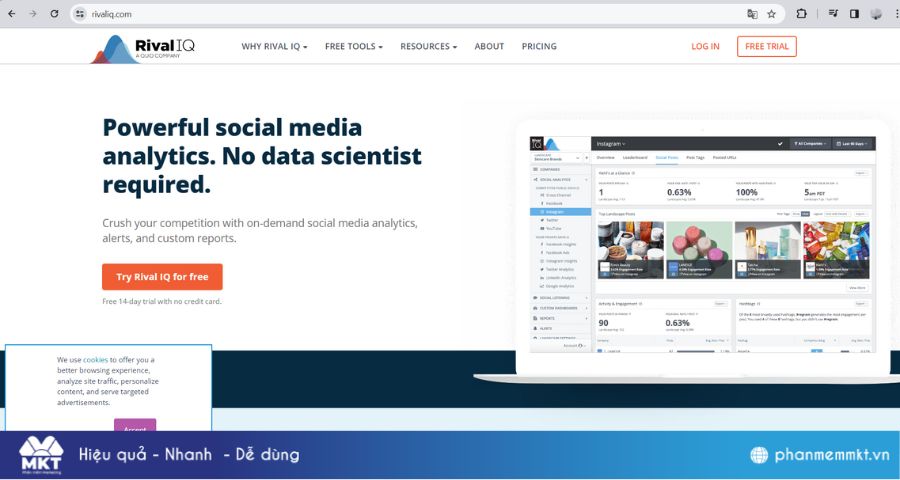Reload the rivaliq.com page
Screen dimensions: 900x480
(55, 14)
